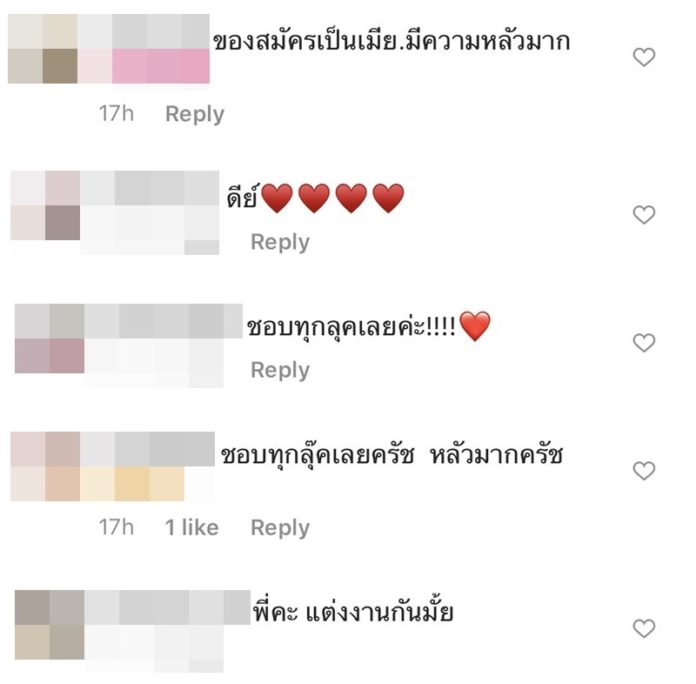This screenshot has height=684, width=696.
Task: View who liked via 1 like
Action: point(192,528)
